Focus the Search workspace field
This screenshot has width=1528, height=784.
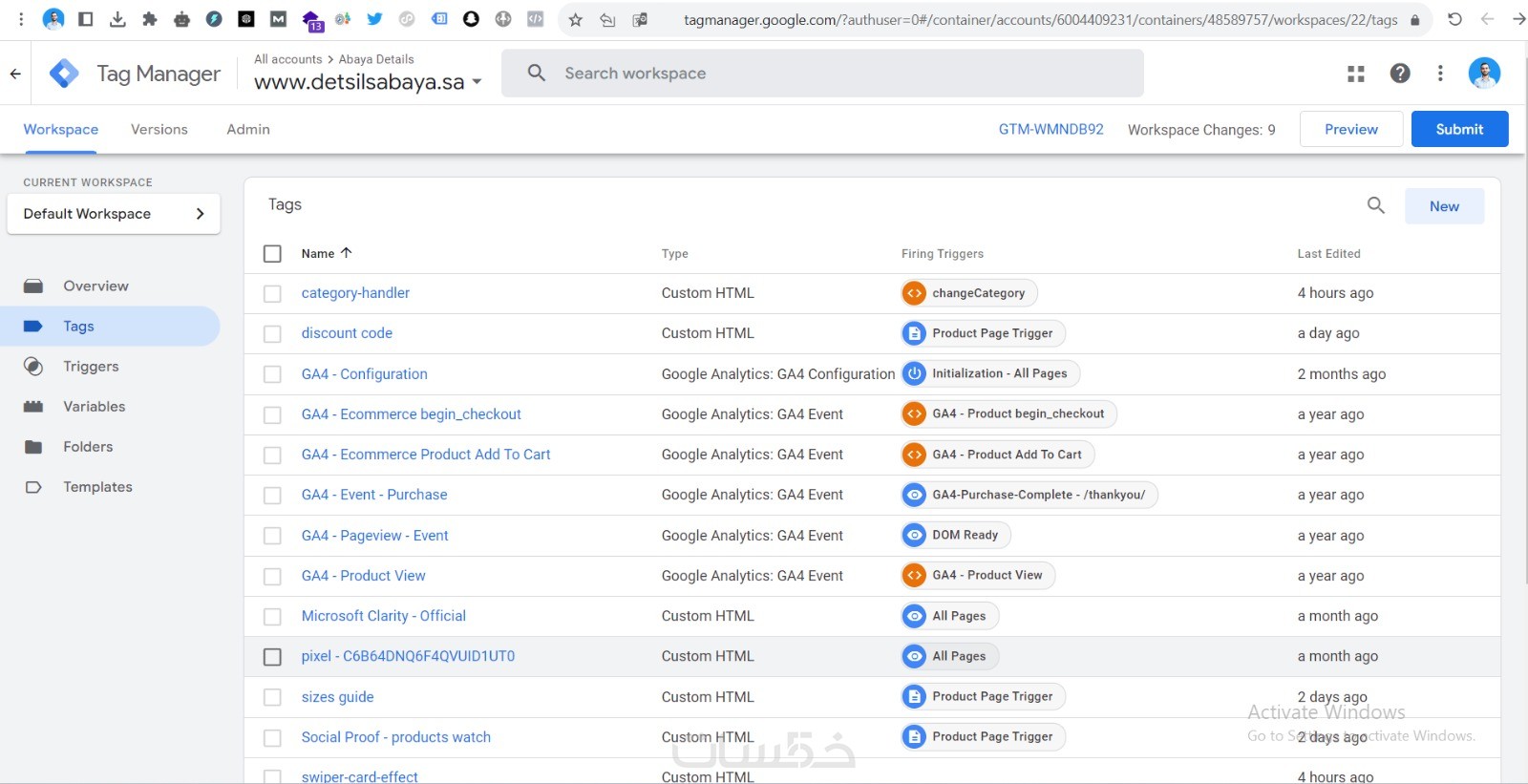tap(821, 74)
